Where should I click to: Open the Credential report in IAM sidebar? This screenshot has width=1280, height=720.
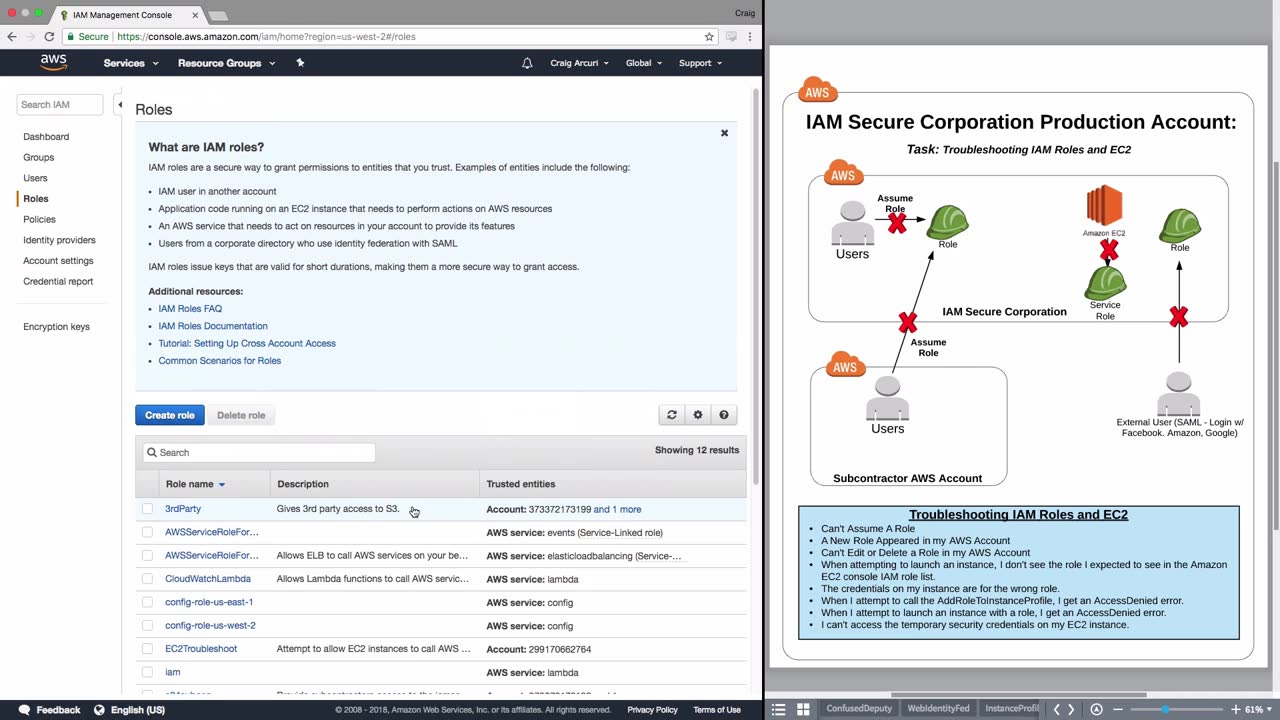pos(58,281)
